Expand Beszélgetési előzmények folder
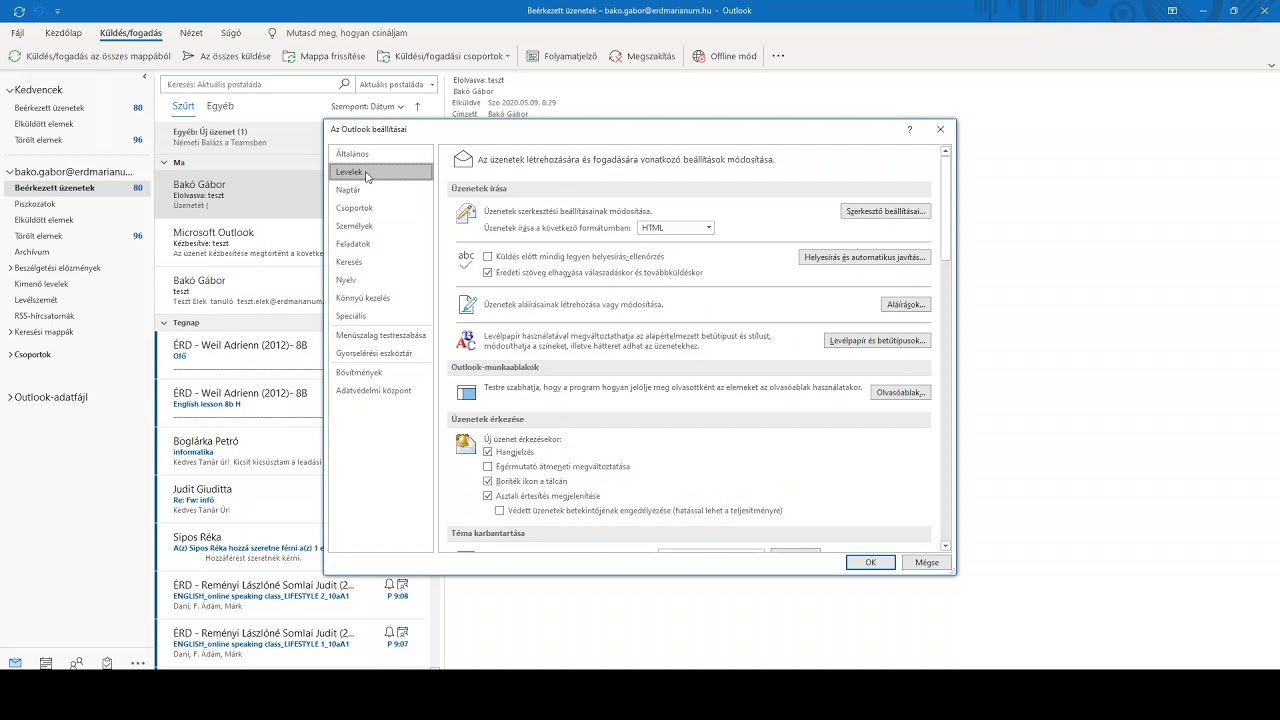Screen dimensions: 1280x720 point(10,268)
